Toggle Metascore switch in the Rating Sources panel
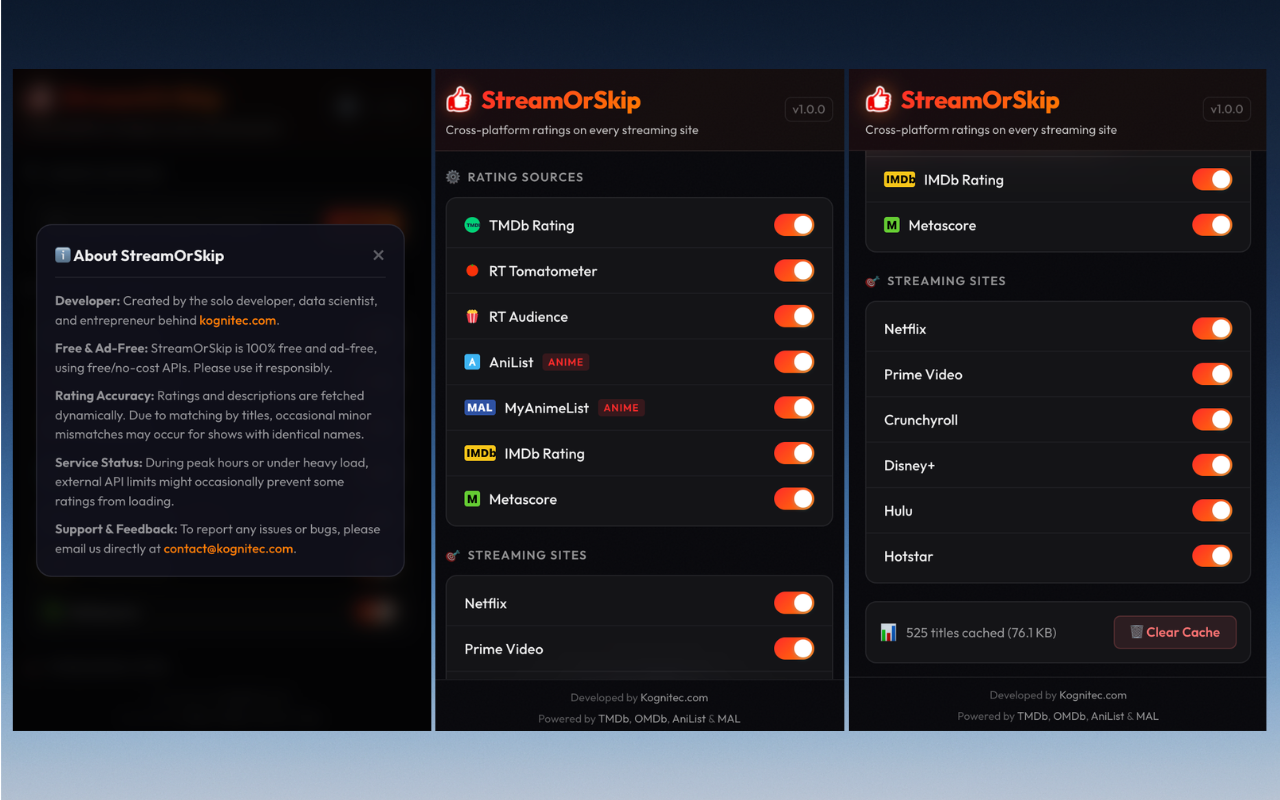Screen dimensions: 1280x800 coord(794,498)
